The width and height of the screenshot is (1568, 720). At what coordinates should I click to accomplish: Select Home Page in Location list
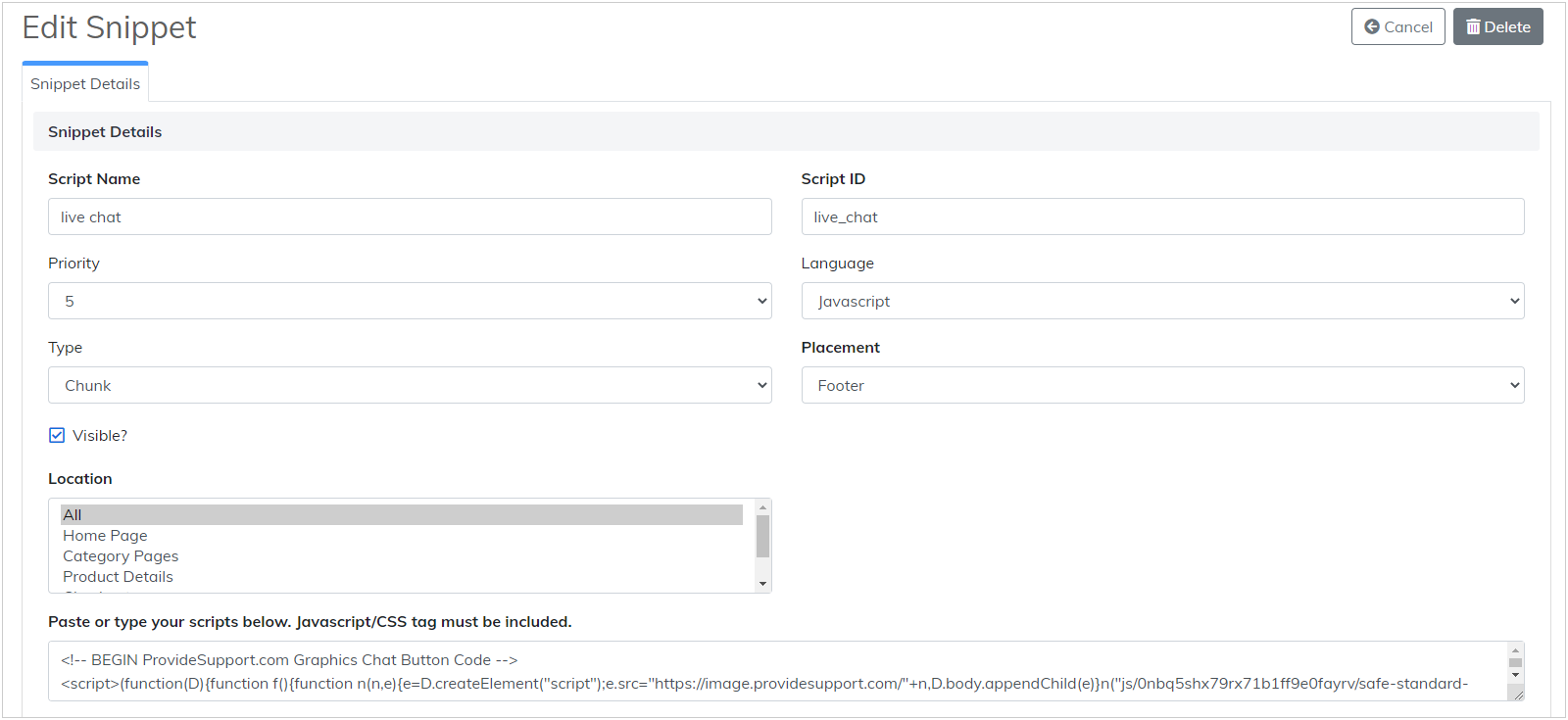105,536
